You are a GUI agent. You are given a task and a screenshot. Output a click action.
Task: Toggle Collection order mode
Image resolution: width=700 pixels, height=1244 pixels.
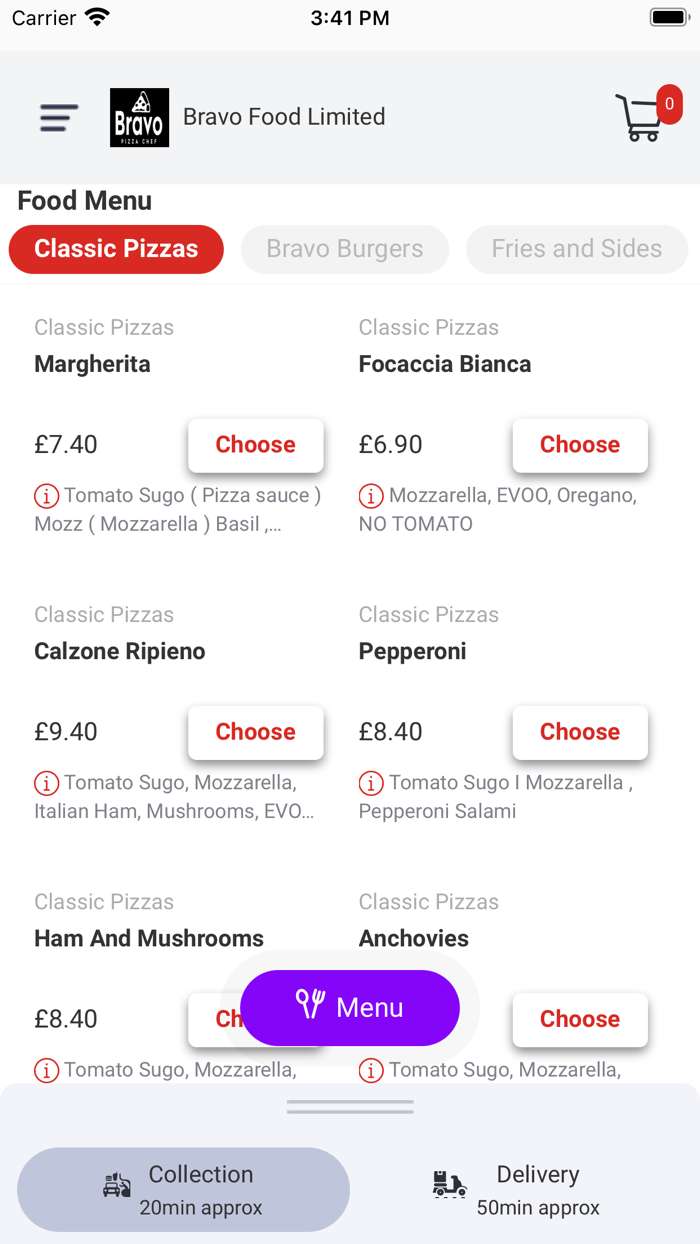(x=183, y=1189)
